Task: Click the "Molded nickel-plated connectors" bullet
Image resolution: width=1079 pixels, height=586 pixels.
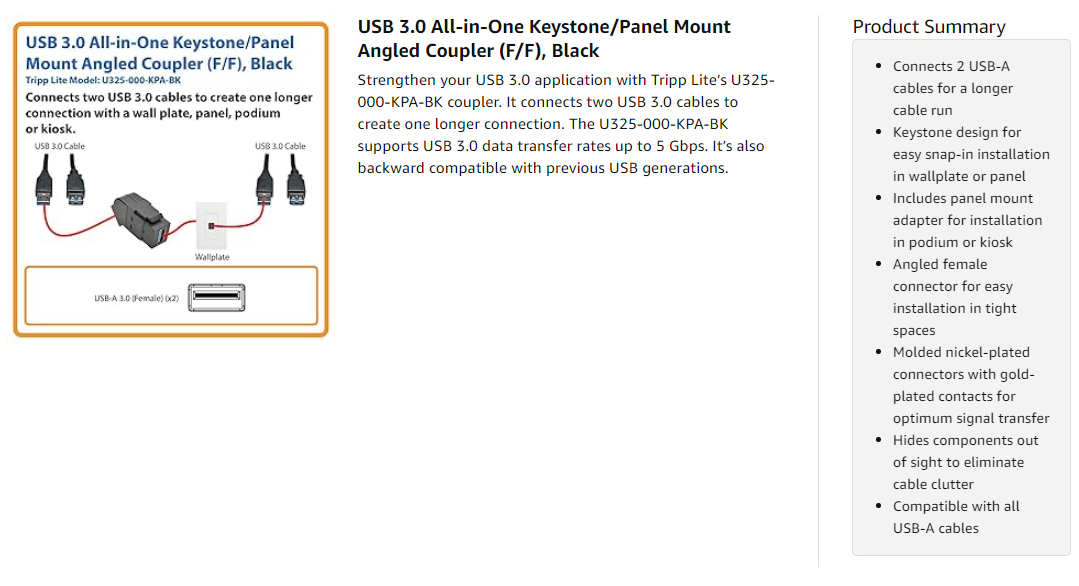Action: click(970, 385)
